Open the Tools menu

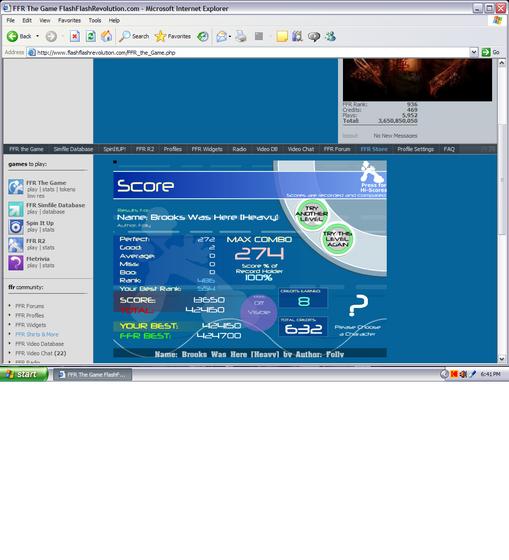[x=95, y=20]
